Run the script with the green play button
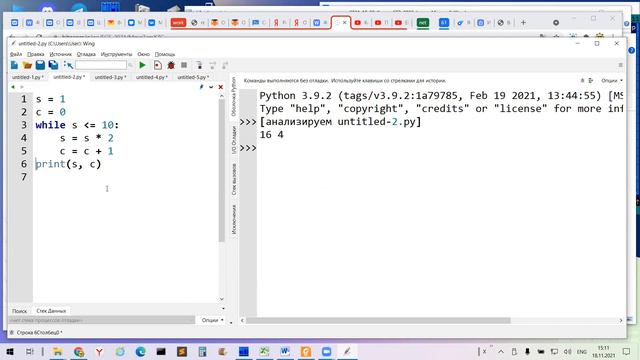Screen dimensions: 640x360 pos(142,65)
